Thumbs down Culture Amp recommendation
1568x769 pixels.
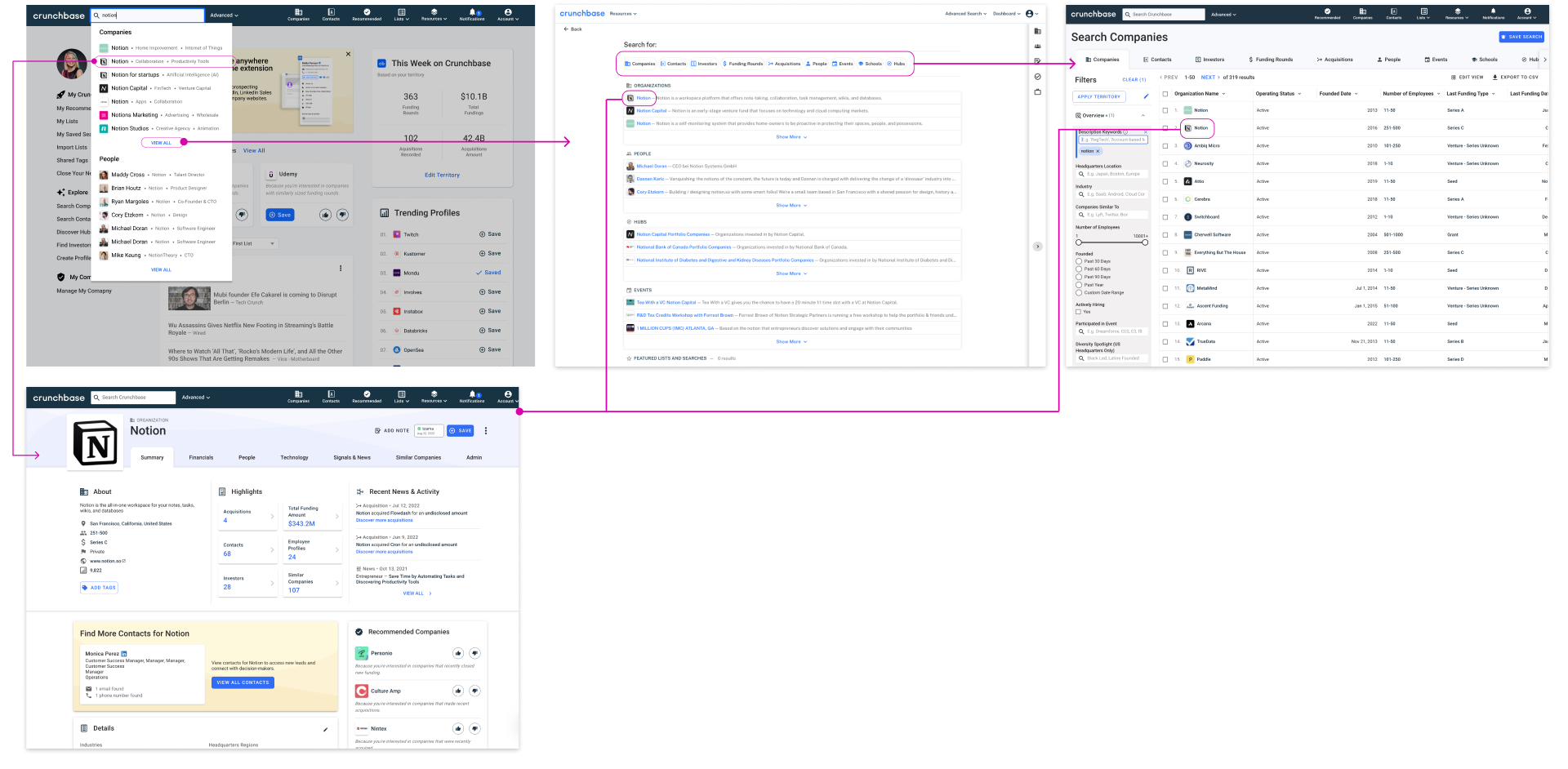coord(475,691)
